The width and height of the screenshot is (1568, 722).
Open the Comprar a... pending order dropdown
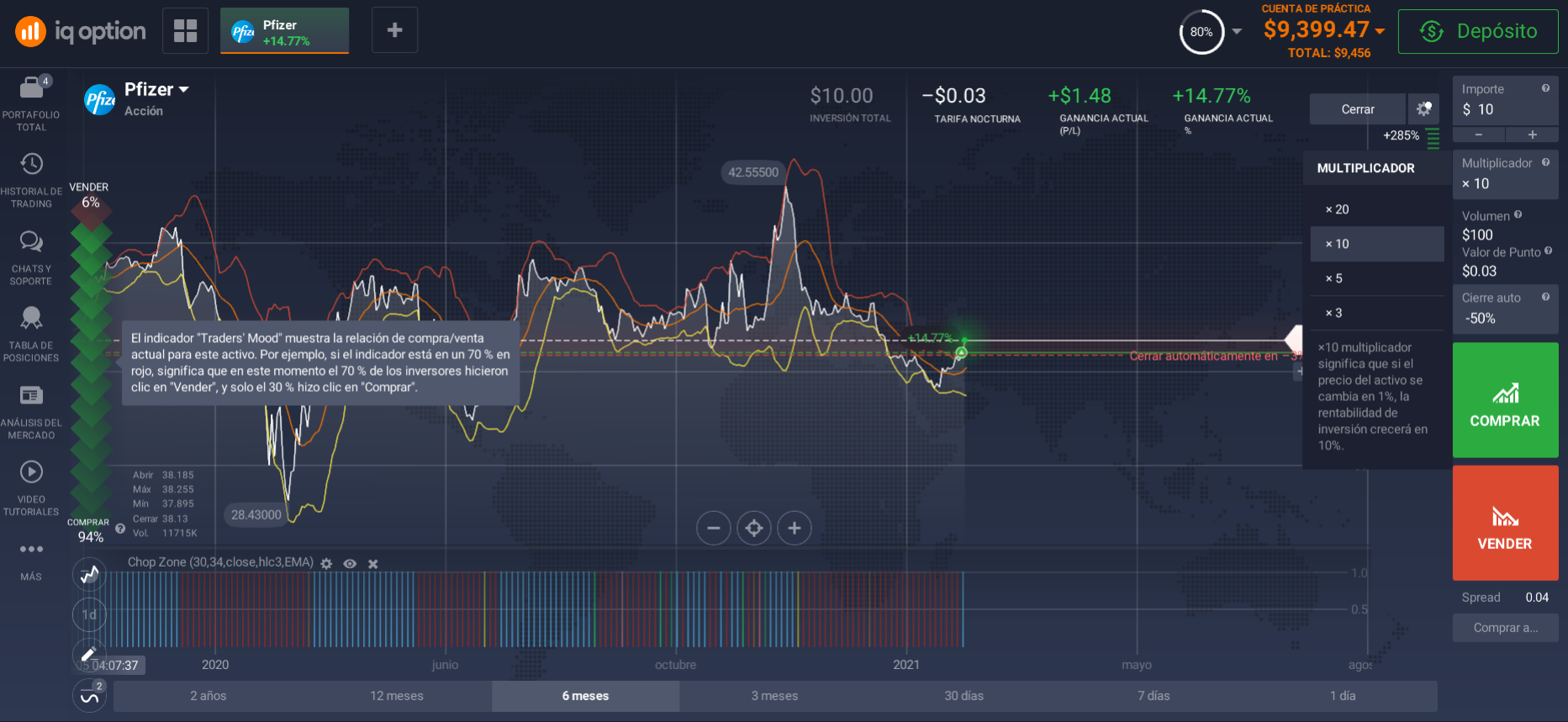click(x=1505, y=628)
